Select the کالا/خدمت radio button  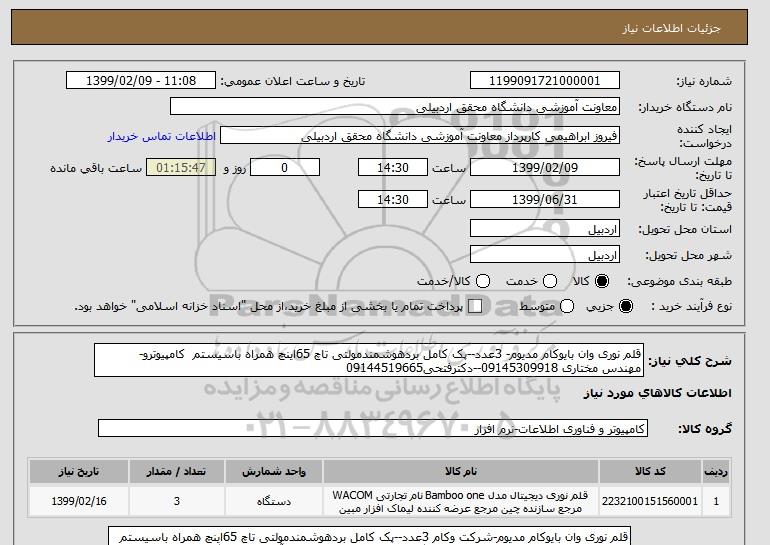point(483,281)
